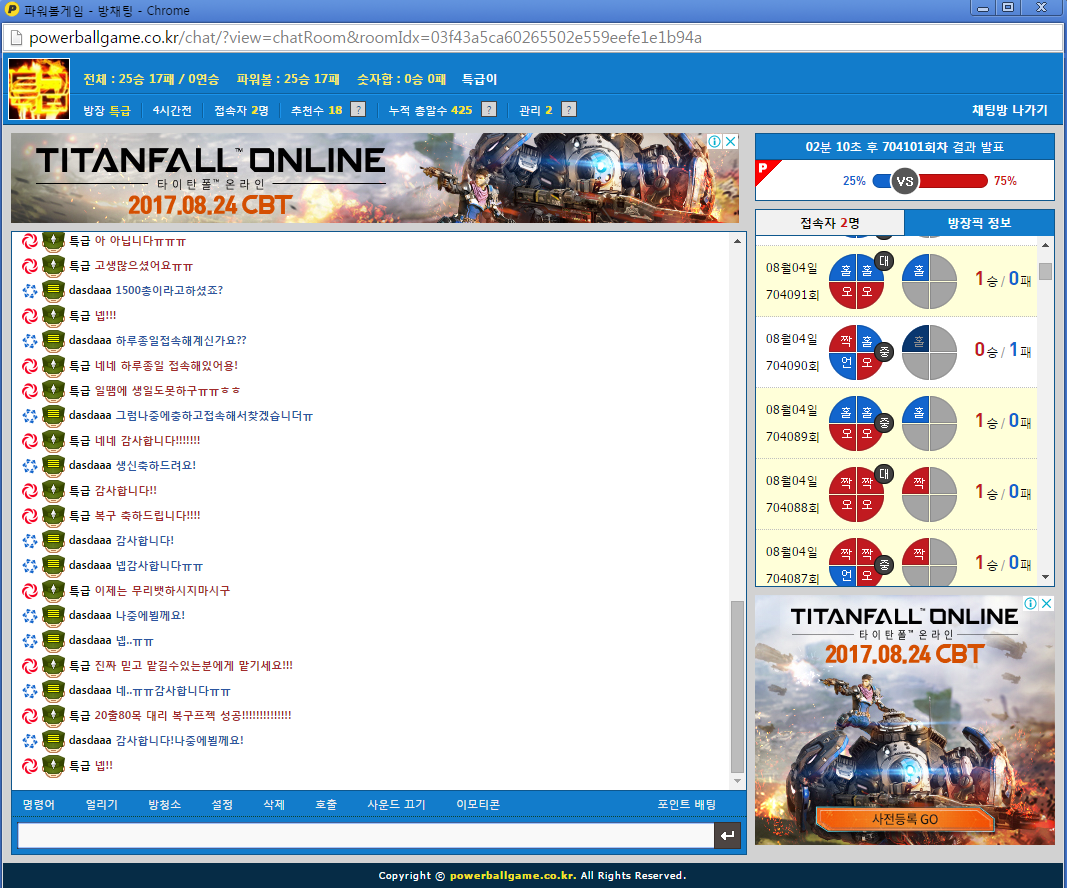The height and width of the screenshot is (888, 1067).
Task: Click 파워볼 : 25승 17패 stat
Action: [x=288, y=79]
